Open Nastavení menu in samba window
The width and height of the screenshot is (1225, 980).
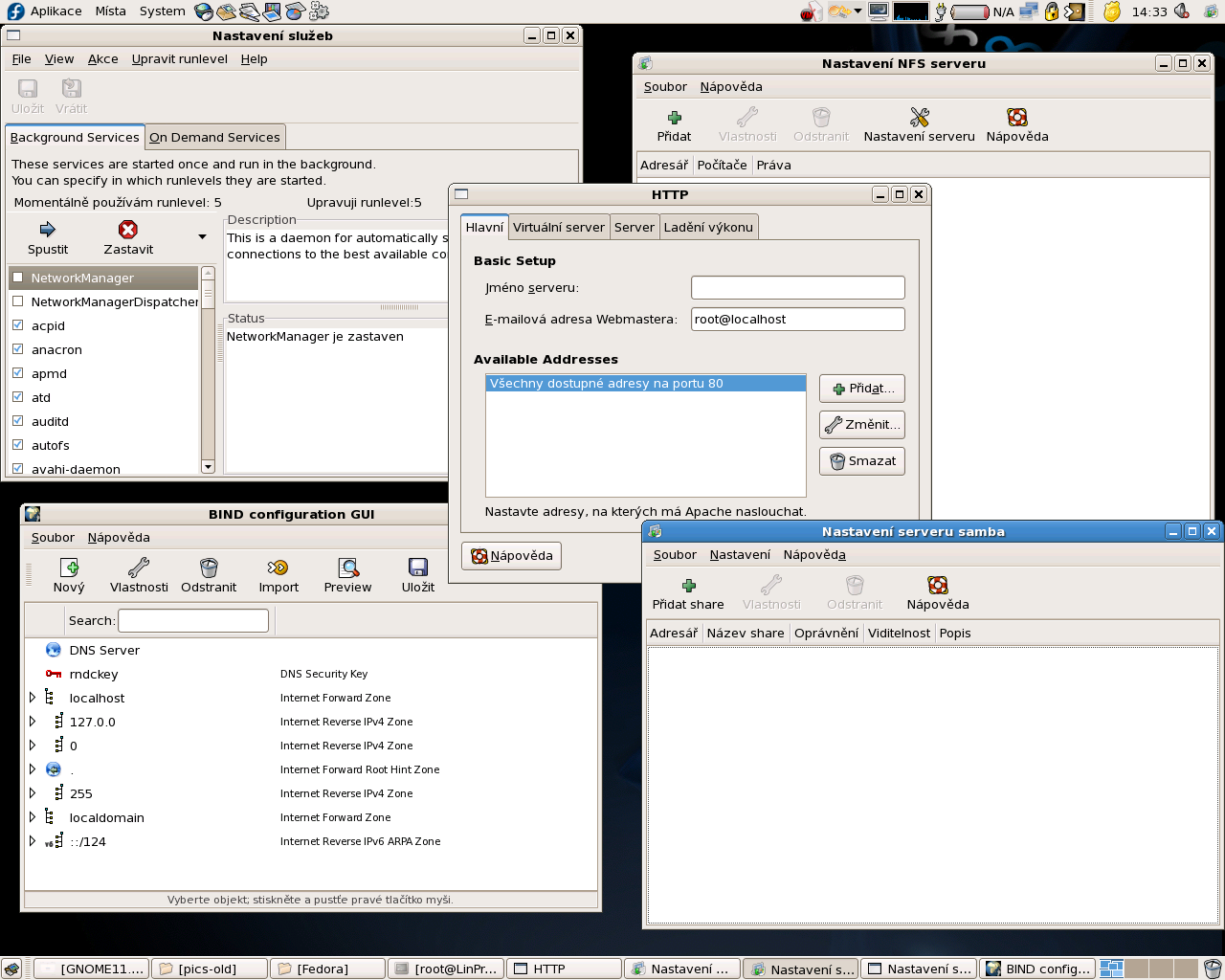(x=740, y=554)
